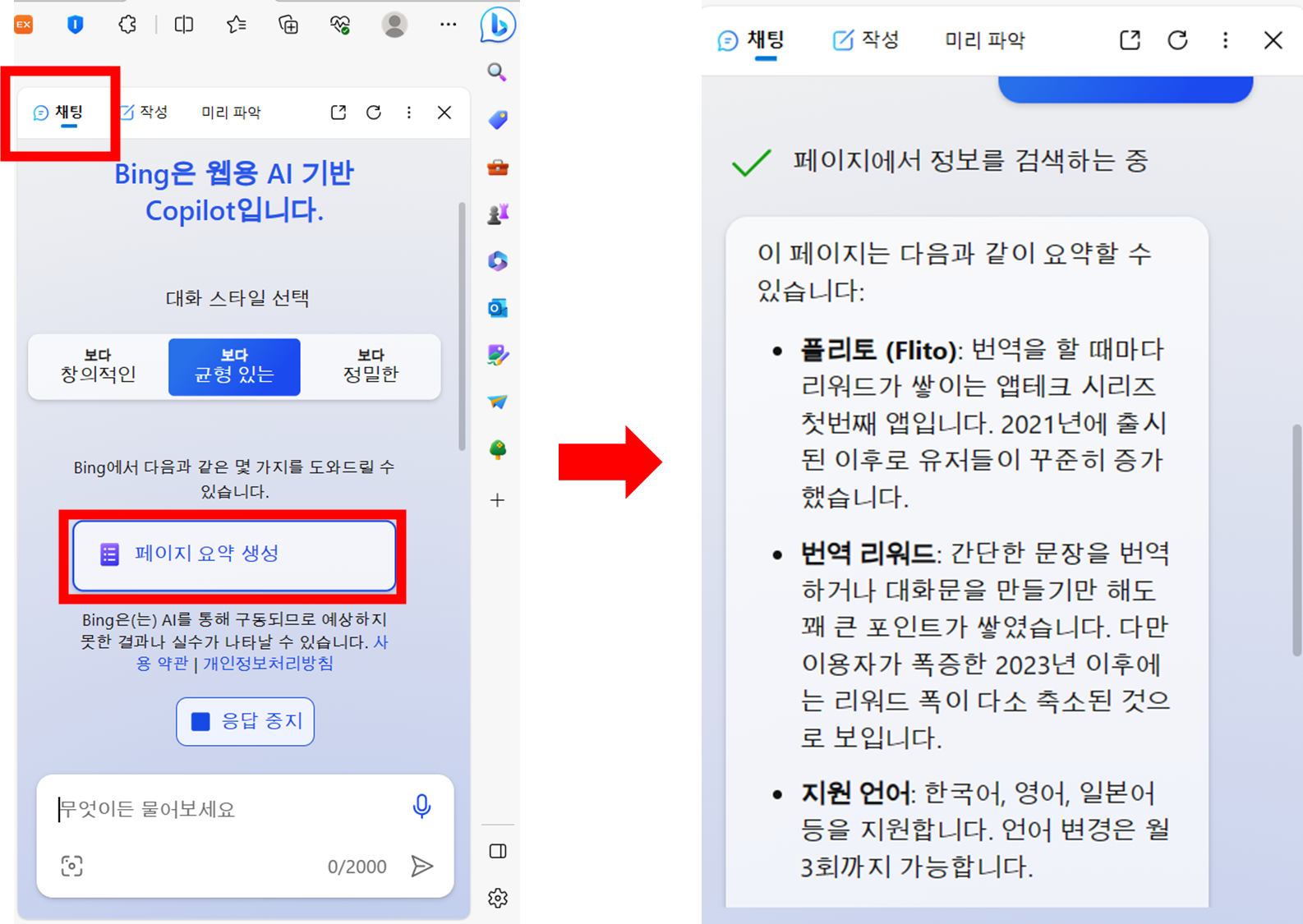Image resolution: width=1303 pixels, height=924 pixels.
Task: Choose 보다 정밀한 conversation style
Action: click(x=371, y=366)
